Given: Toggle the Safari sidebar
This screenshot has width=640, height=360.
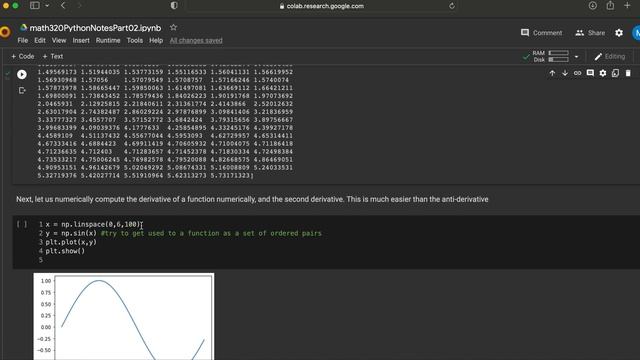Looking at the screenshot, I should [x=35, y=6].
